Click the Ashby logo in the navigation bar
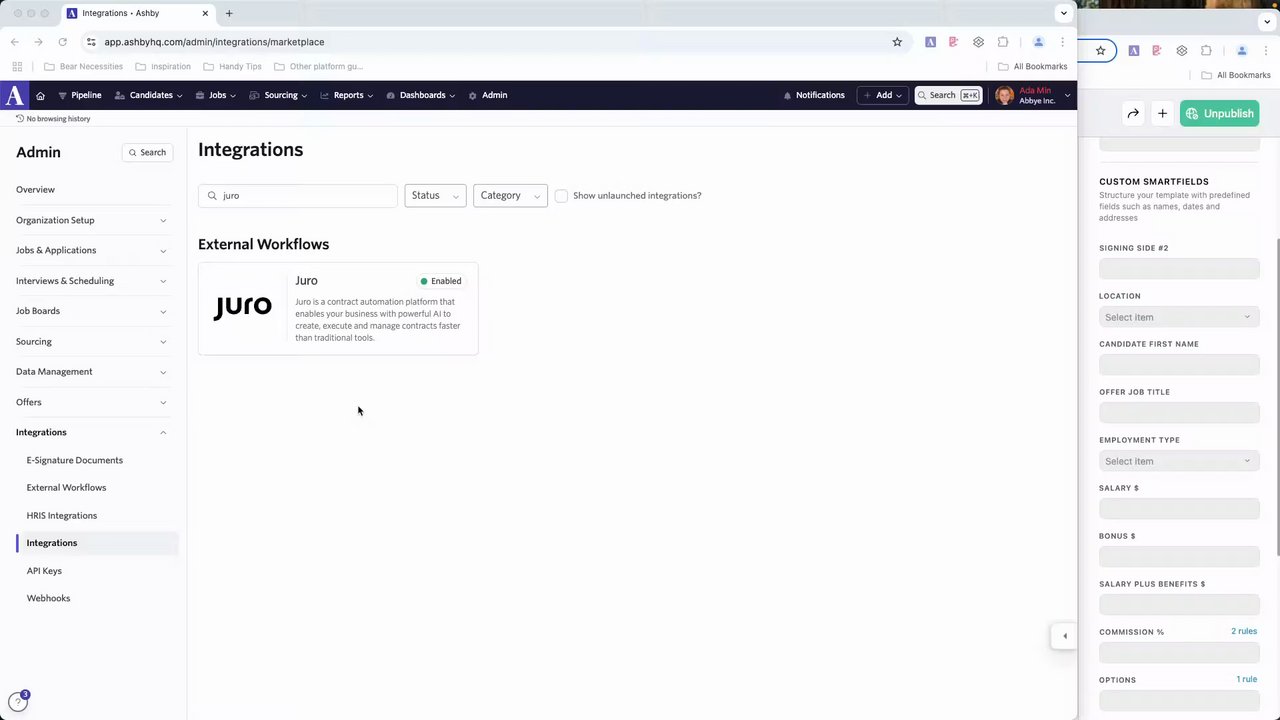Image resolution: width=1280 pixels, height=720 pixels. tap(14, 95)
